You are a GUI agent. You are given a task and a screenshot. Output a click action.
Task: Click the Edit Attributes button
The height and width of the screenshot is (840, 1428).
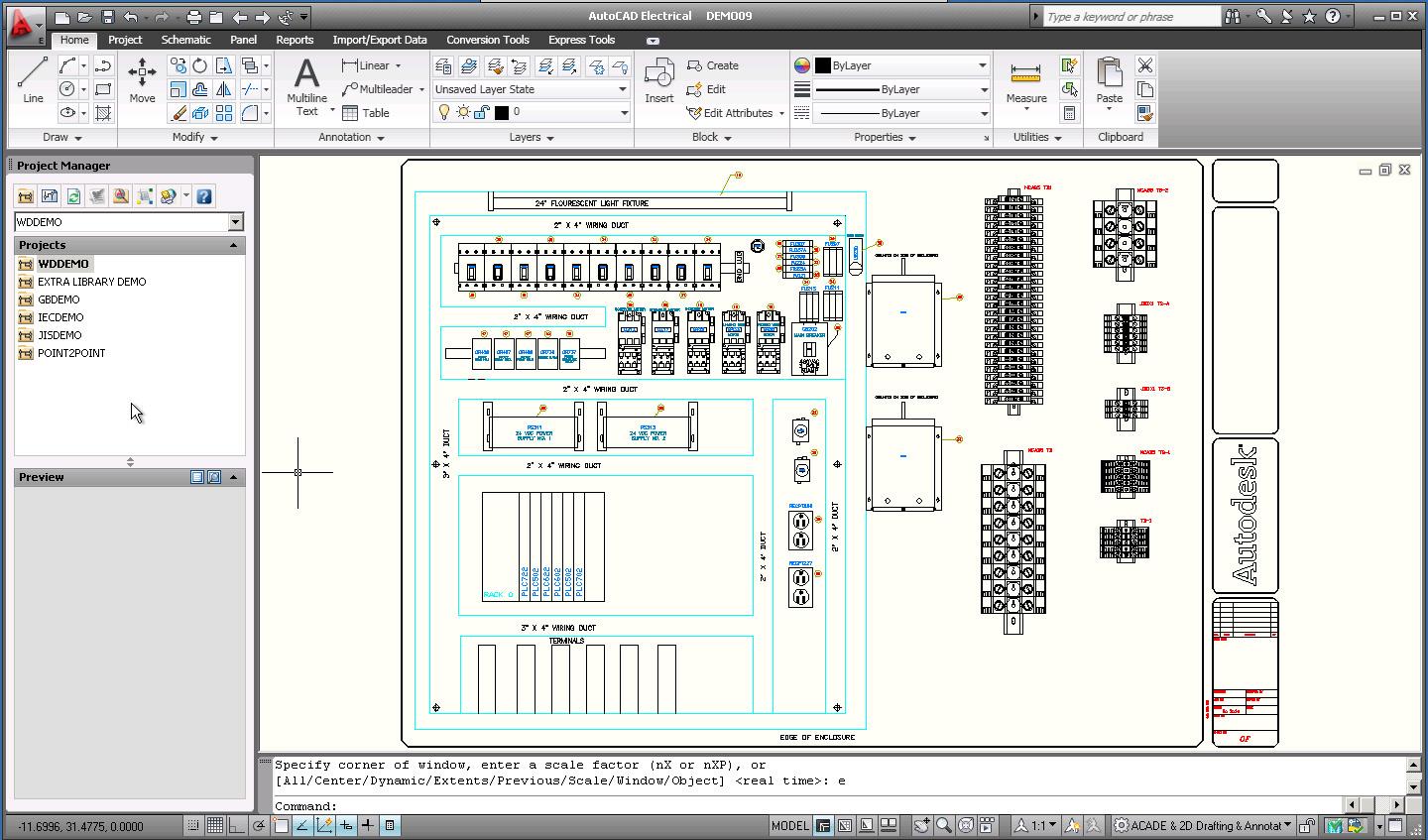(736, 113)
